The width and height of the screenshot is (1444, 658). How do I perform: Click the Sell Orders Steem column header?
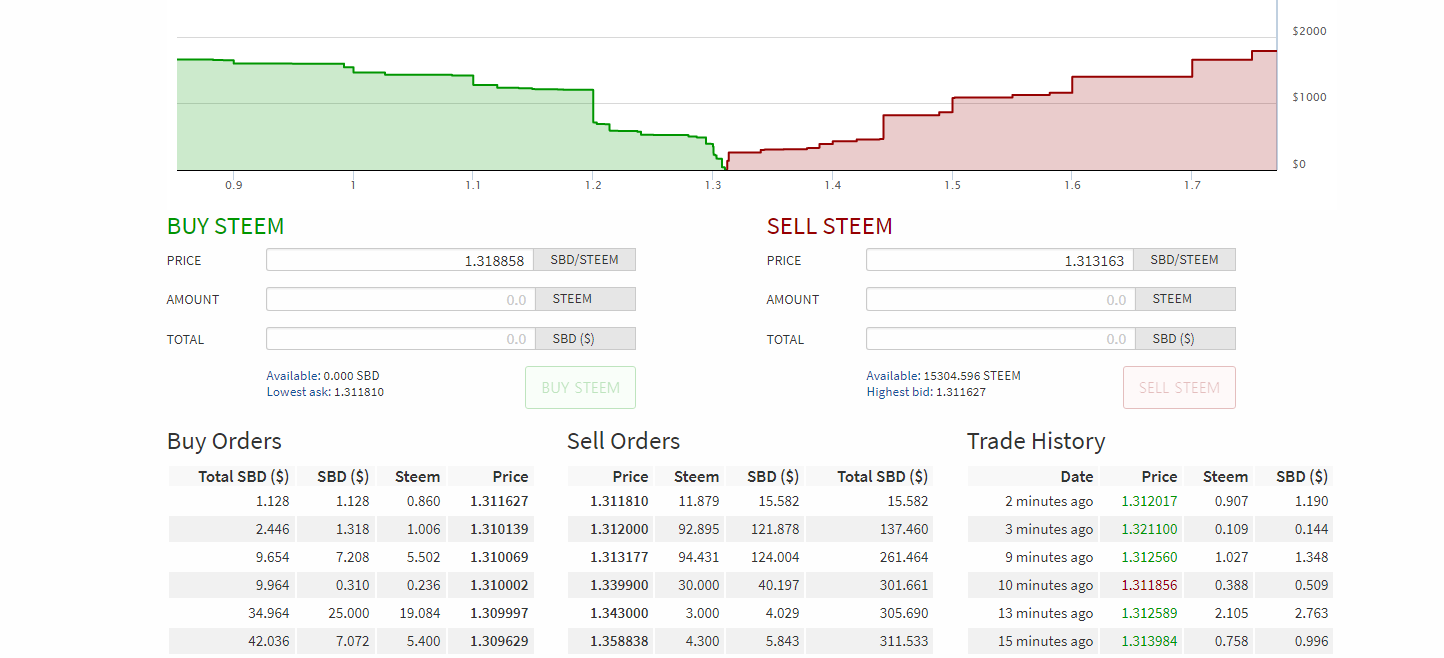pyautogui.click(x=696, y=476)
